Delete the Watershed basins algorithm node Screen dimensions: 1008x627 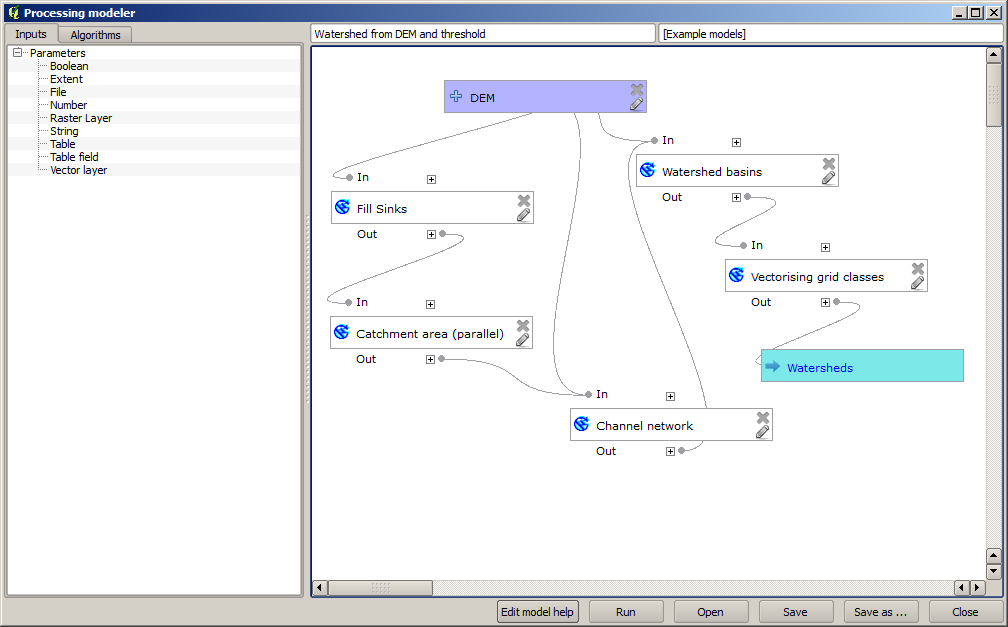pos(828,164)
